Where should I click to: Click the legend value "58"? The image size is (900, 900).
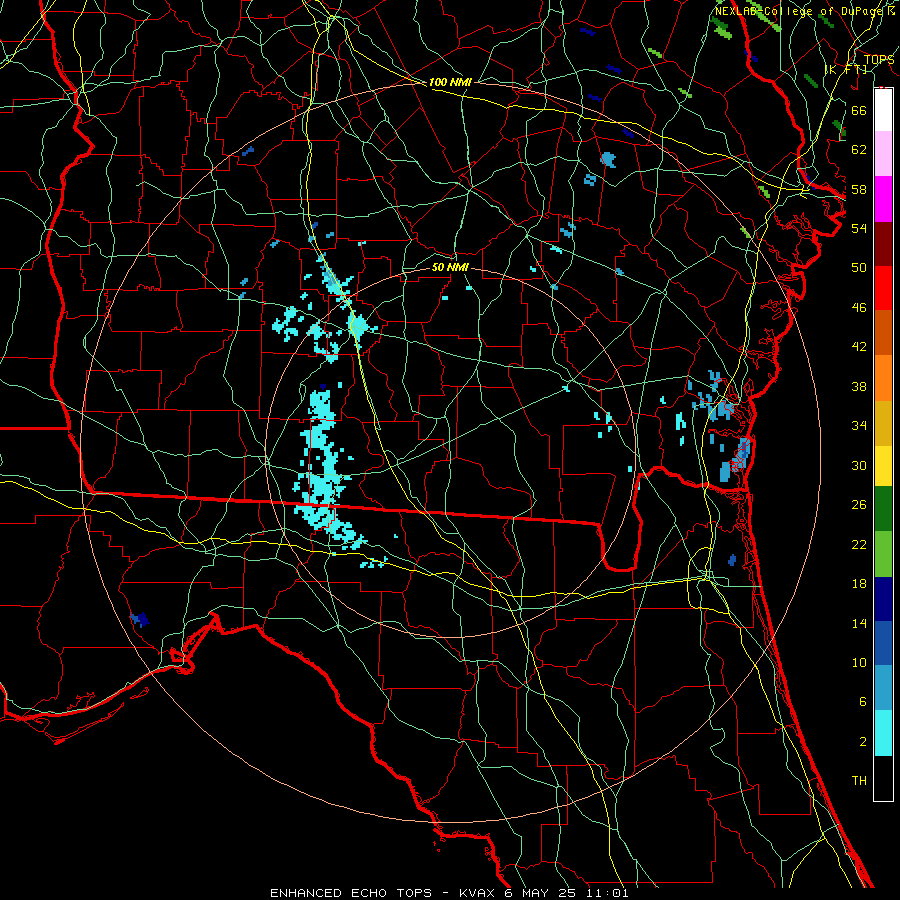tap(859, 189)
